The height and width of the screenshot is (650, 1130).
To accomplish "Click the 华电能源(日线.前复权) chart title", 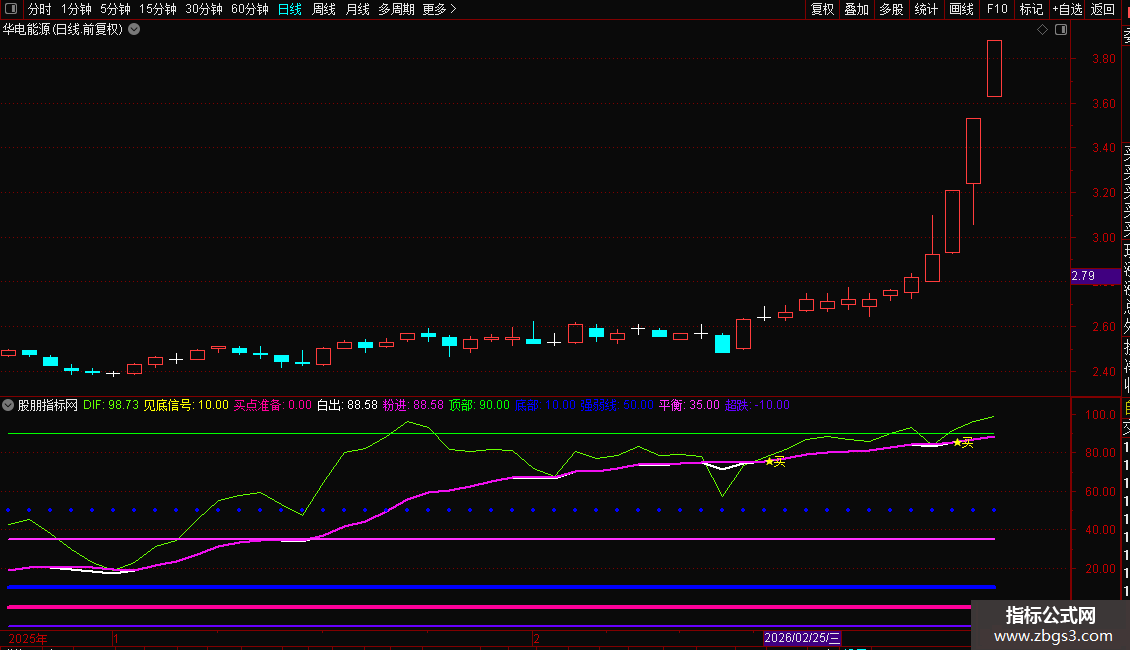I will [x=63, y=30].
